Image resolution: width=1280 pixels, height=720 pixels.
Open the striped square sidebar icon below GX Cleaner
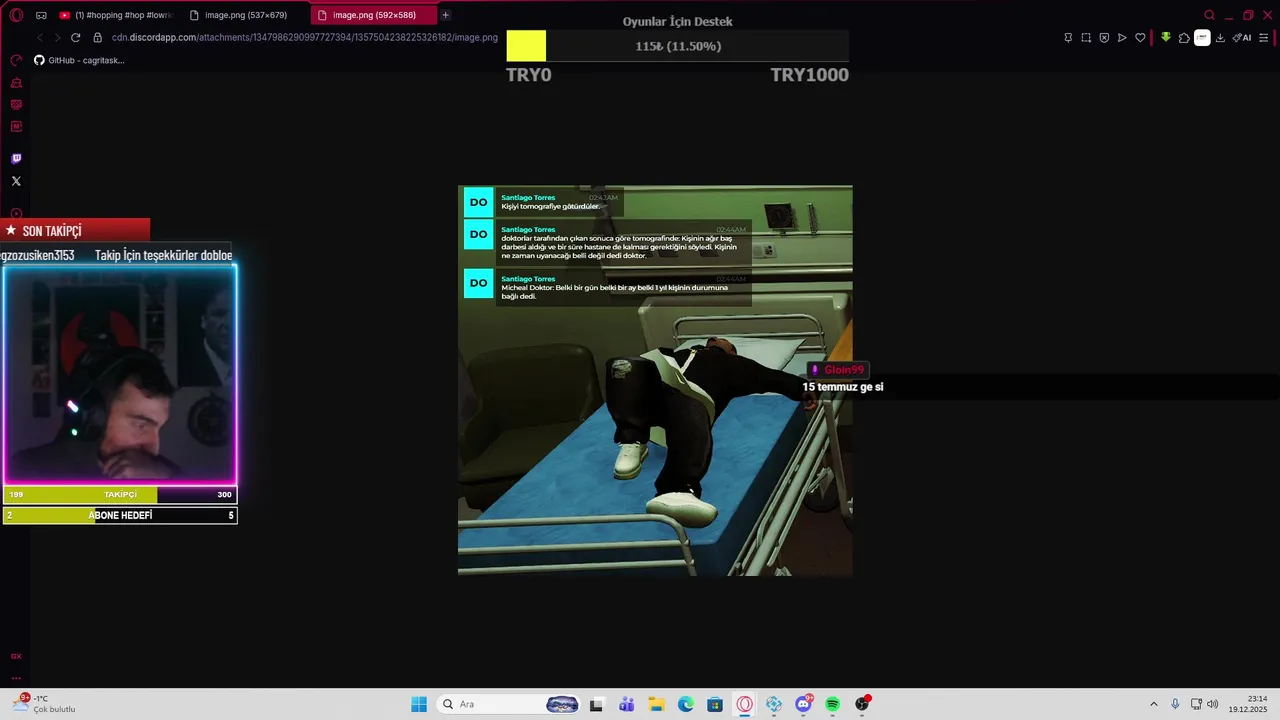pos(16,105)
